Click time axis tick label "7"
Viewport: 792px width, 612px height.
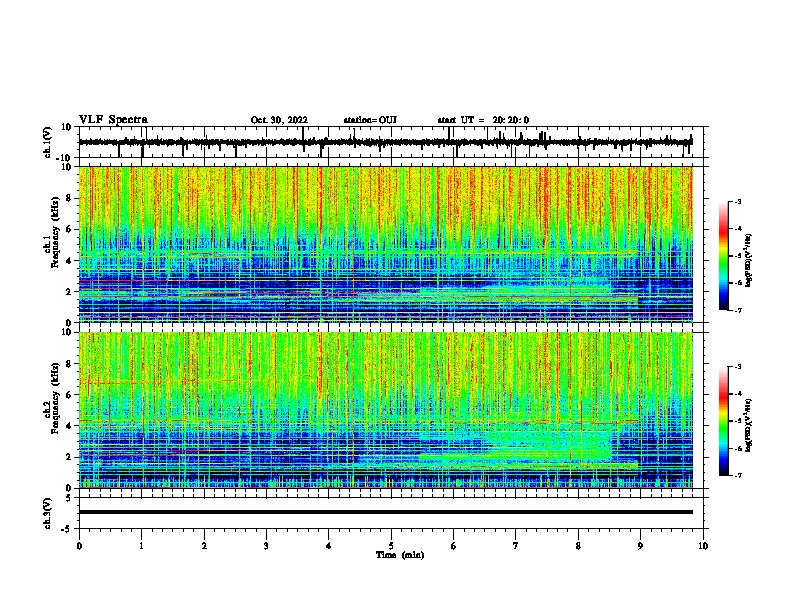[x=516, y=546]
